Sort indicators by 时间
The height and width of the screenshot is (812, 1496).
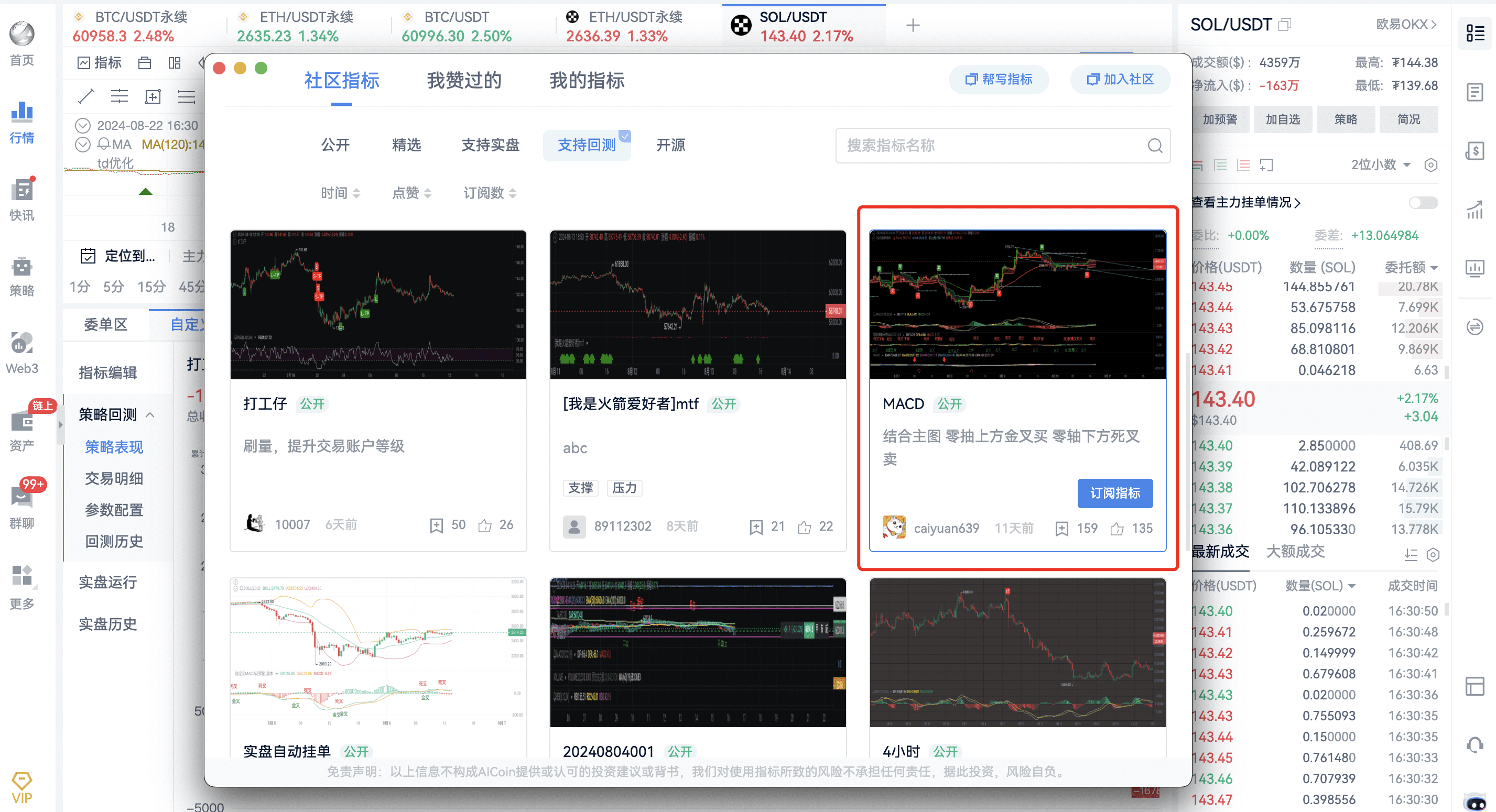[x=340, y=193]
